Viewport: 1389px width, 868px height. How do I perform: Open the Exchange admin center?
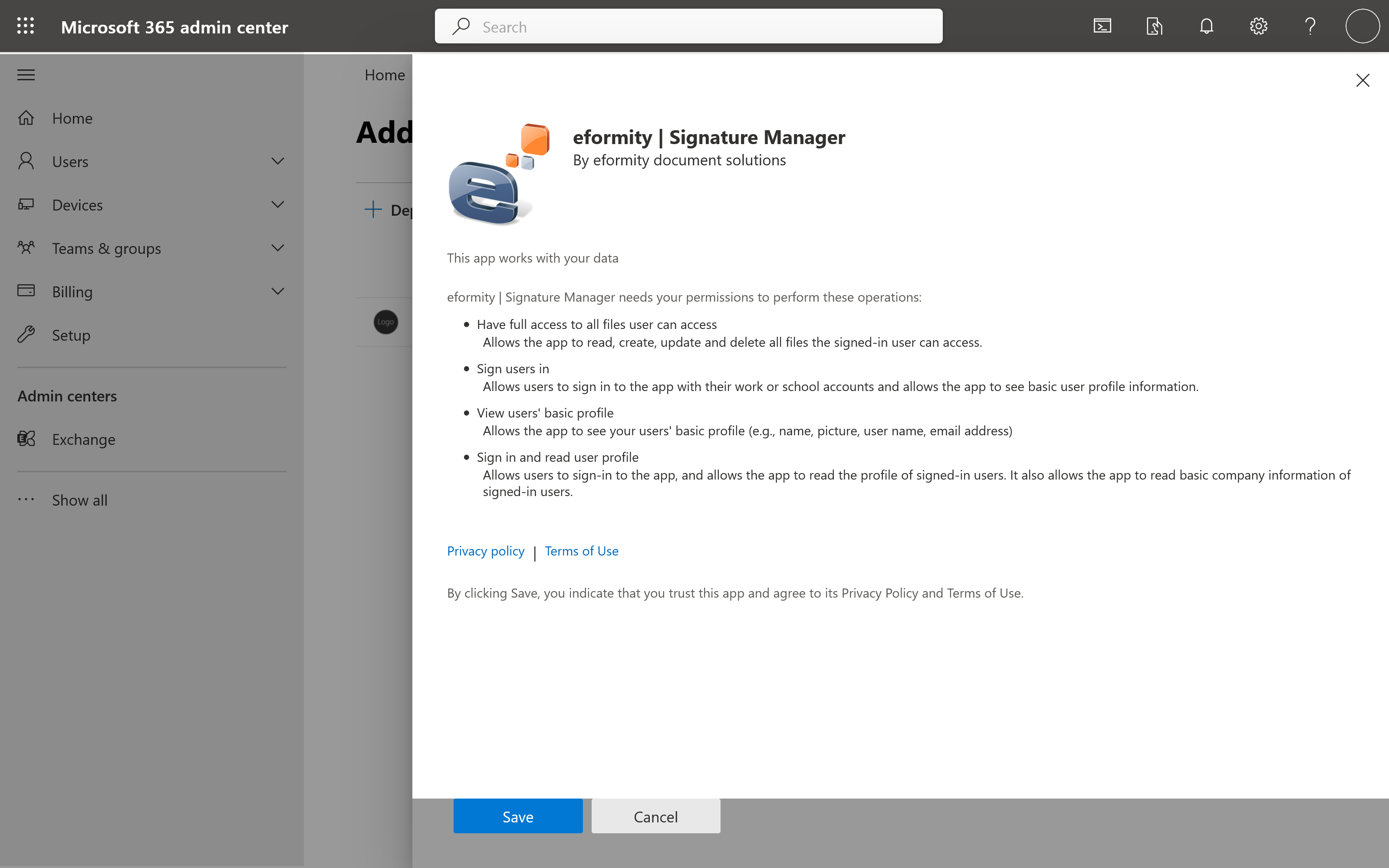point(83,439)
